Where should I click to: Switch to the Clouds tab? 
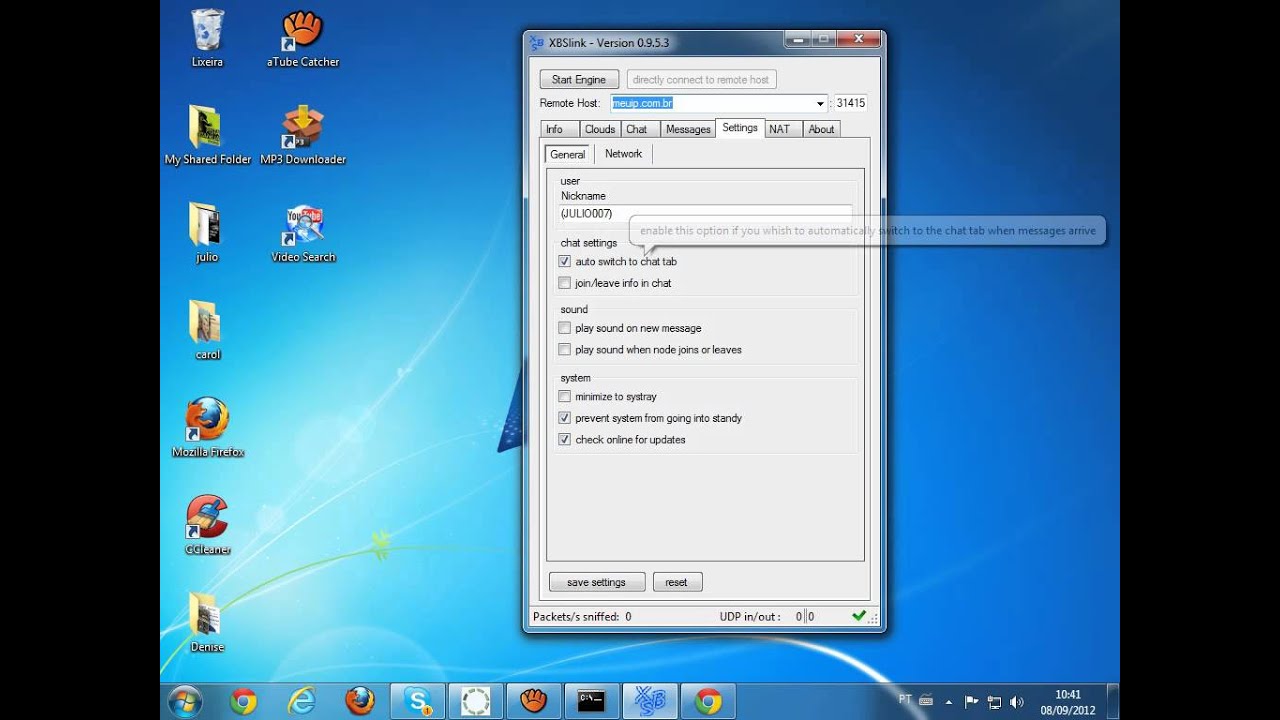600,129
